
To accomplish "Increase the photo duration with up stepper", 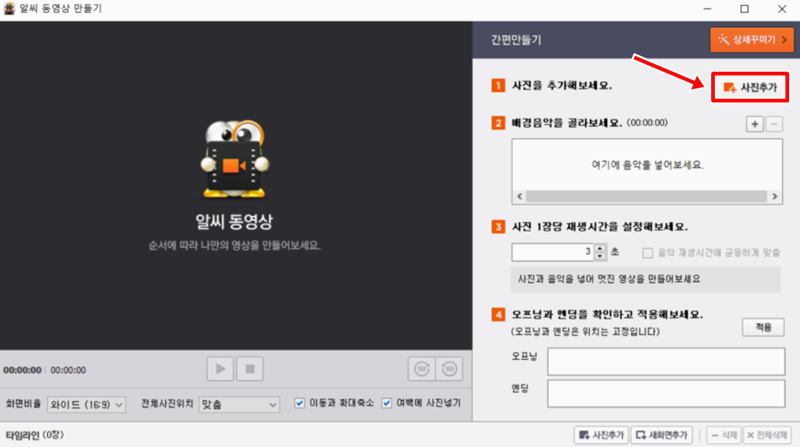I will pos(600,249).
